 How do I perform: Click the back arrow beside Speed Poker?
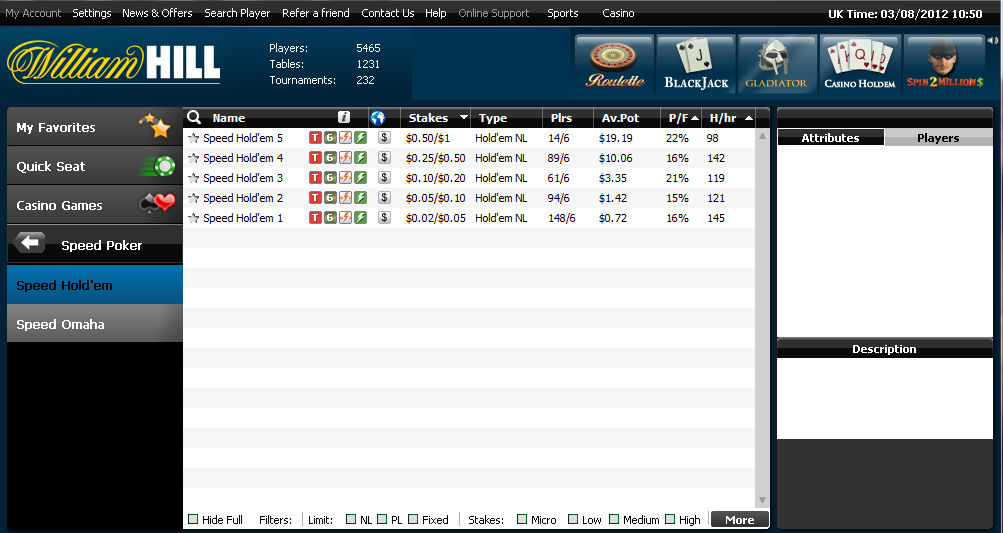click(29, 243)
